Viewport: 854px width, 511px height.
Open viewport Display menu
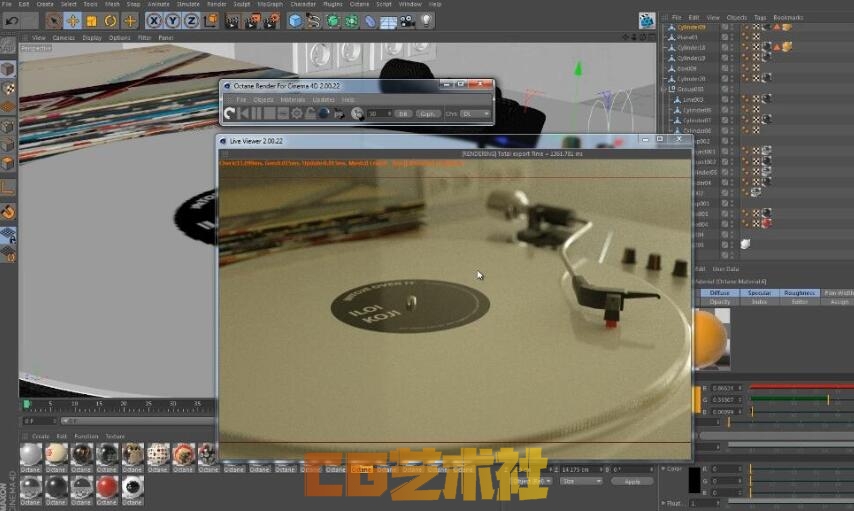92,38
